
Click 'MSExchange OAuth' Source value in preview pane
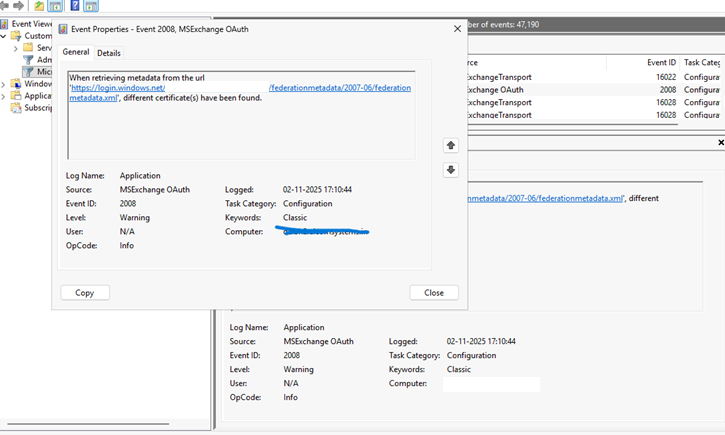[319, 341]
